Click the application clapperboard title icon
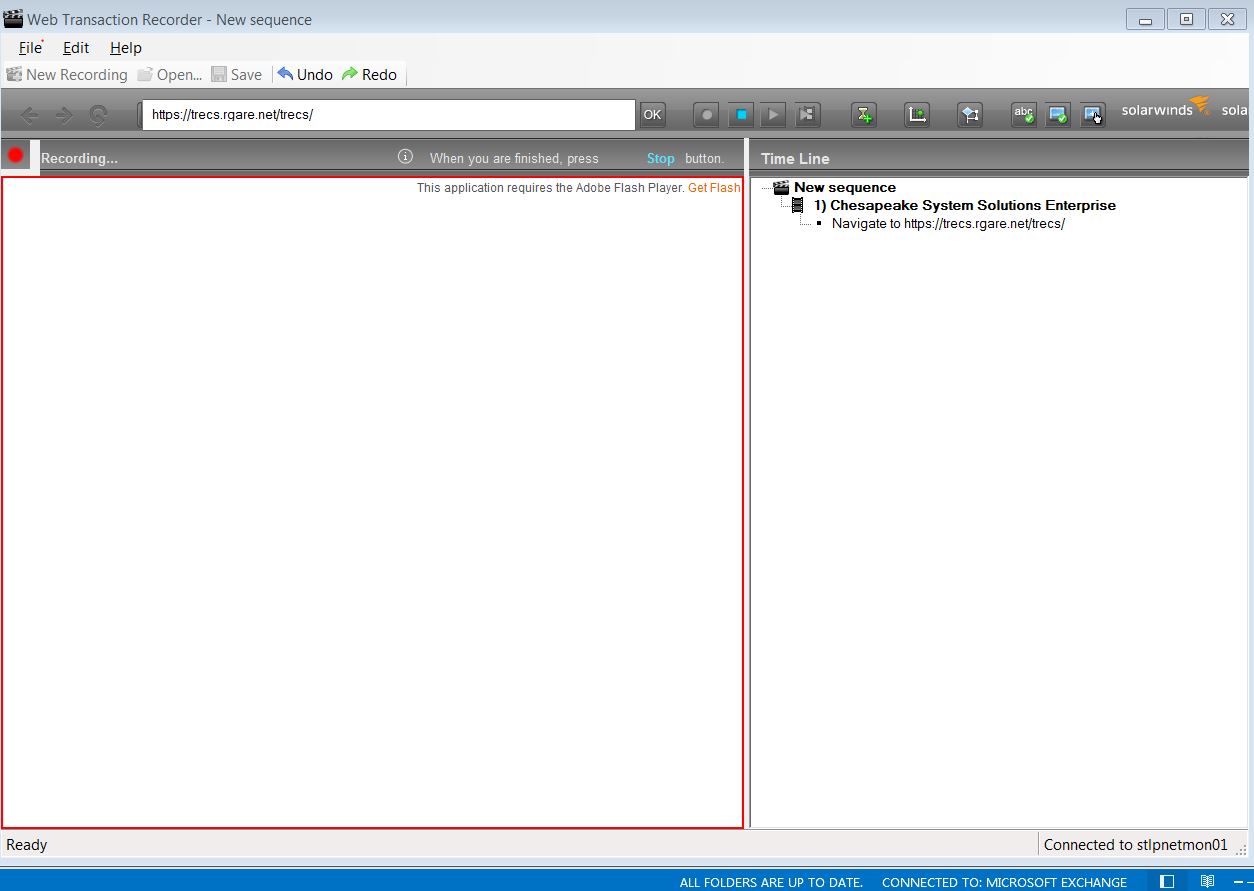1254x891 pixels. coord(13,18)
